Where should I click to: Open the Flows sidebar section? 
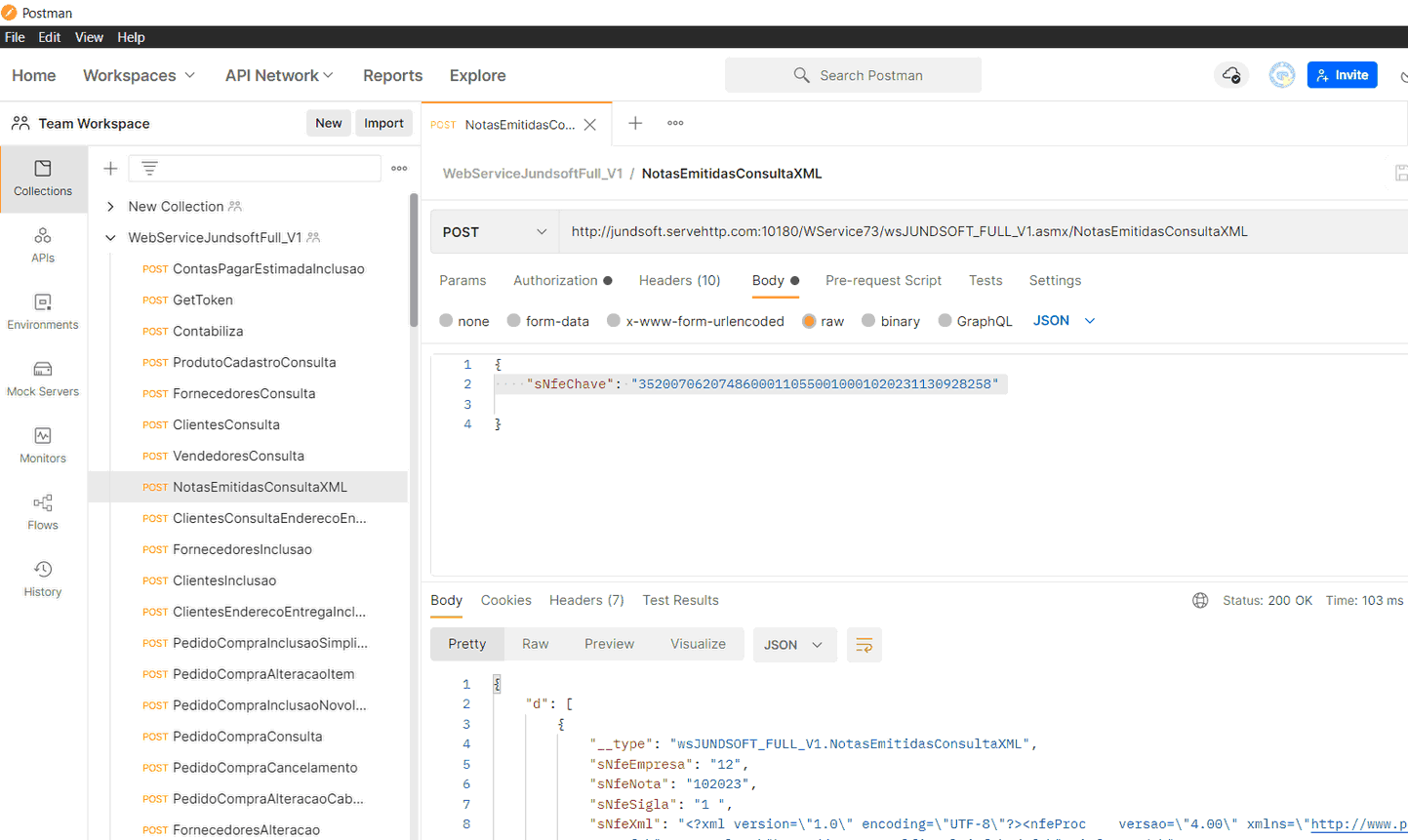pyautogui.click(x=43, y=512)
